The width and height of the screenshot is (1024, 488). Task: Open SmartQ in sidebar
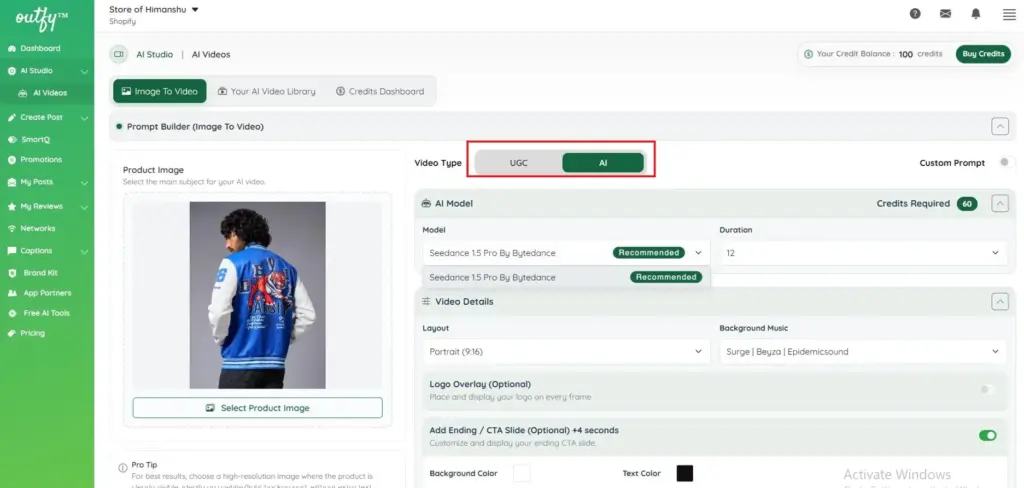click(x=35, y=139)
